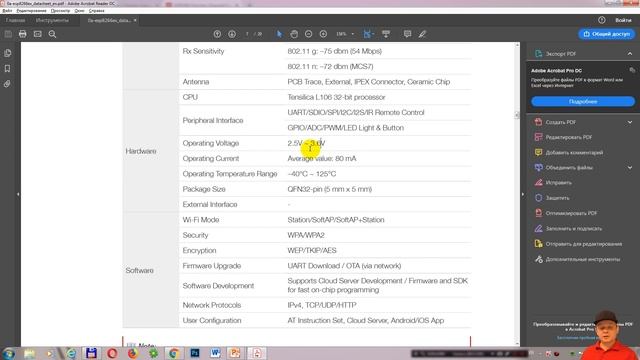The height and width of the screenshot is (360, 640).
Task: Click the Export PDF tool label
Action: click(561, 53)
